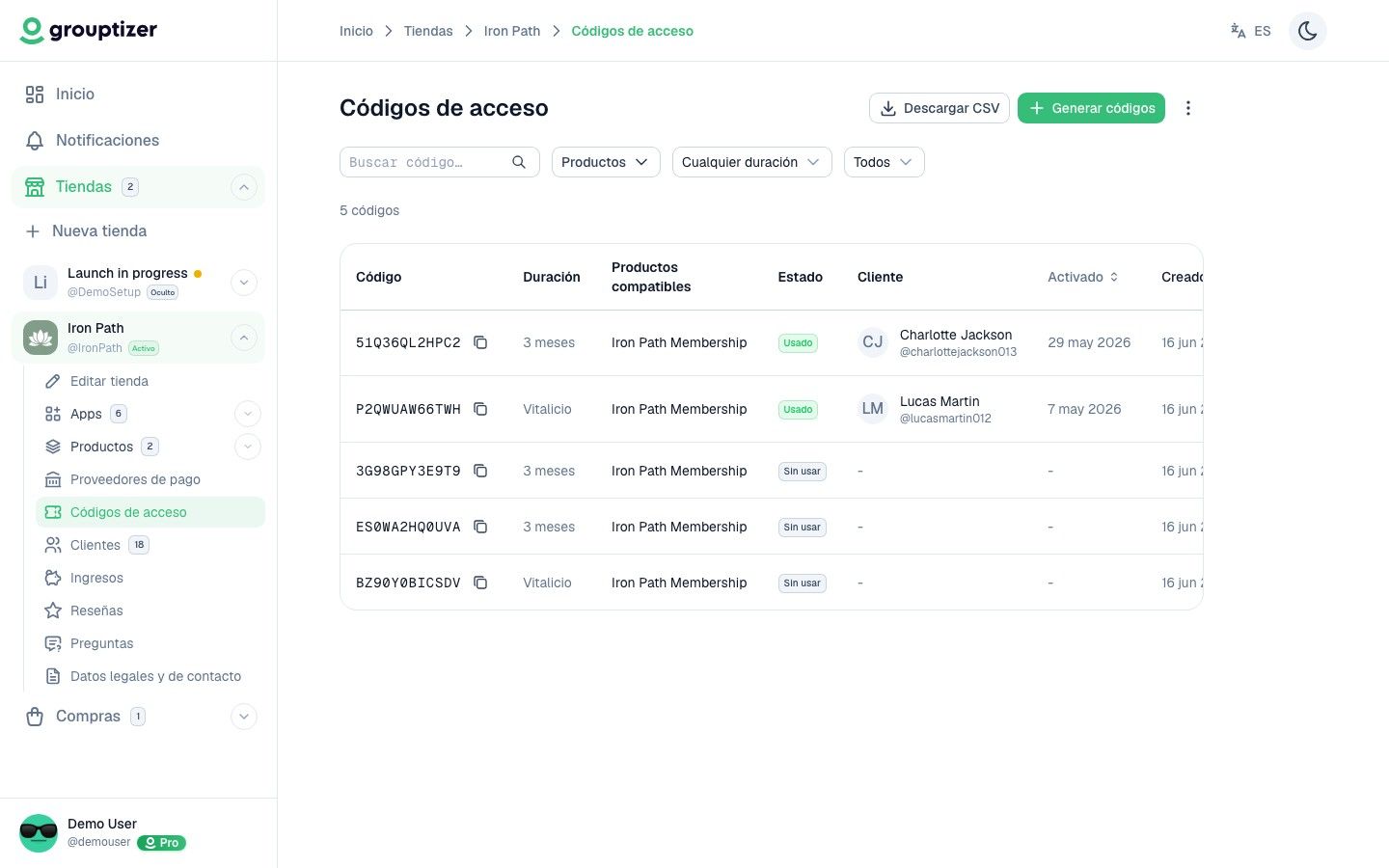Go to Tiendas breadcrumb
Screen dimensions: 1389x868
point(428,31)
